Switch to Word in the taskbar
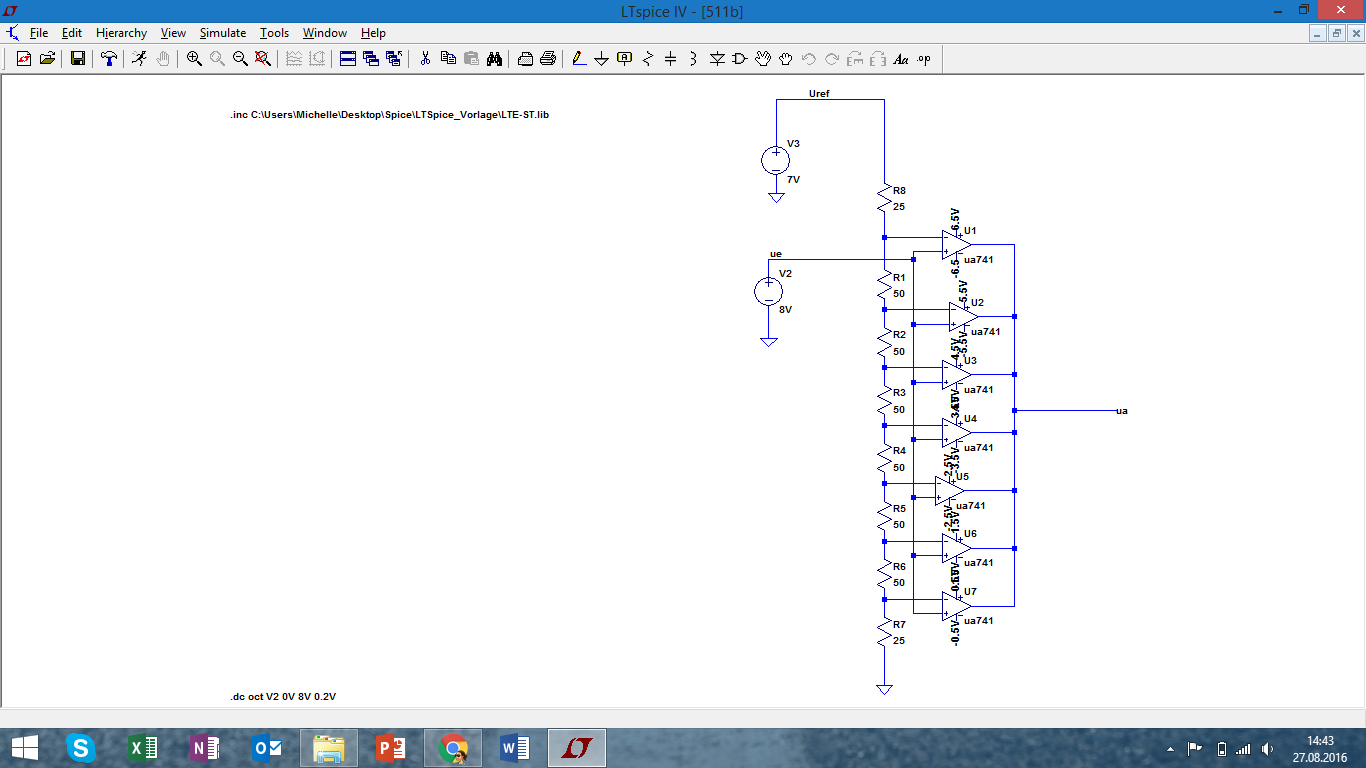Screen dimensions: 1366x768 [515, 747]
